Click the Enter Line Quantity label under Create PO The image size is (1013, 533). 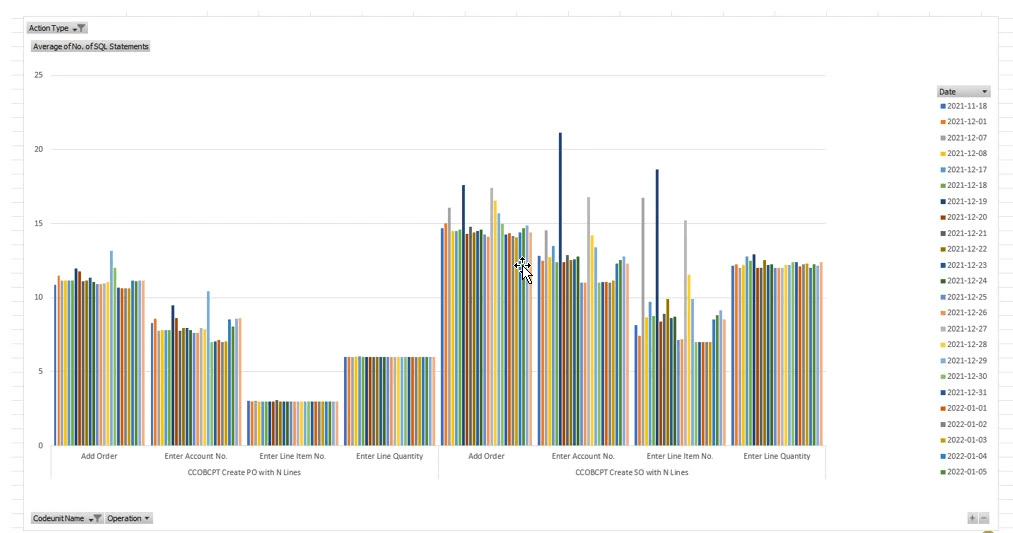tap(389, 456)
